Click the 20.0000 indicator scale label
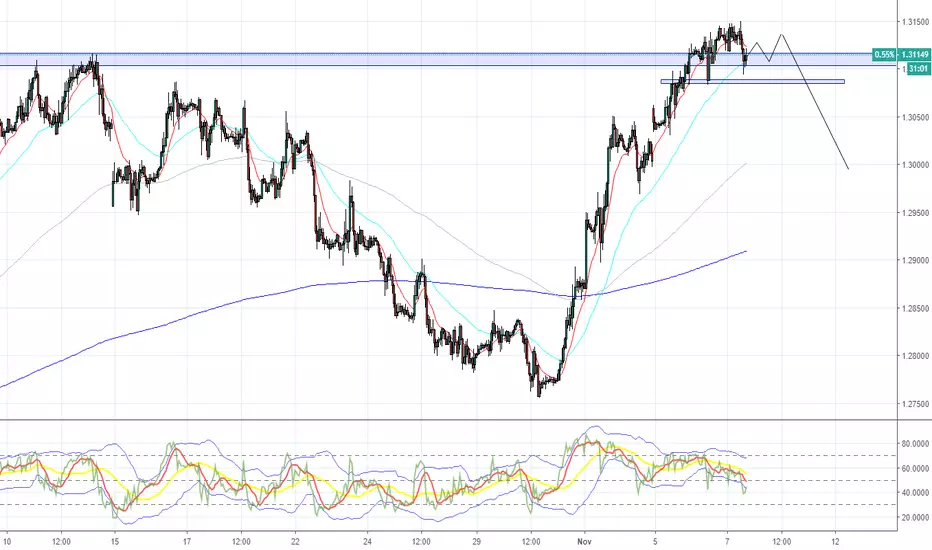This screenshot has height=550, width=932. pyautogui.click(x=915, y=518)
